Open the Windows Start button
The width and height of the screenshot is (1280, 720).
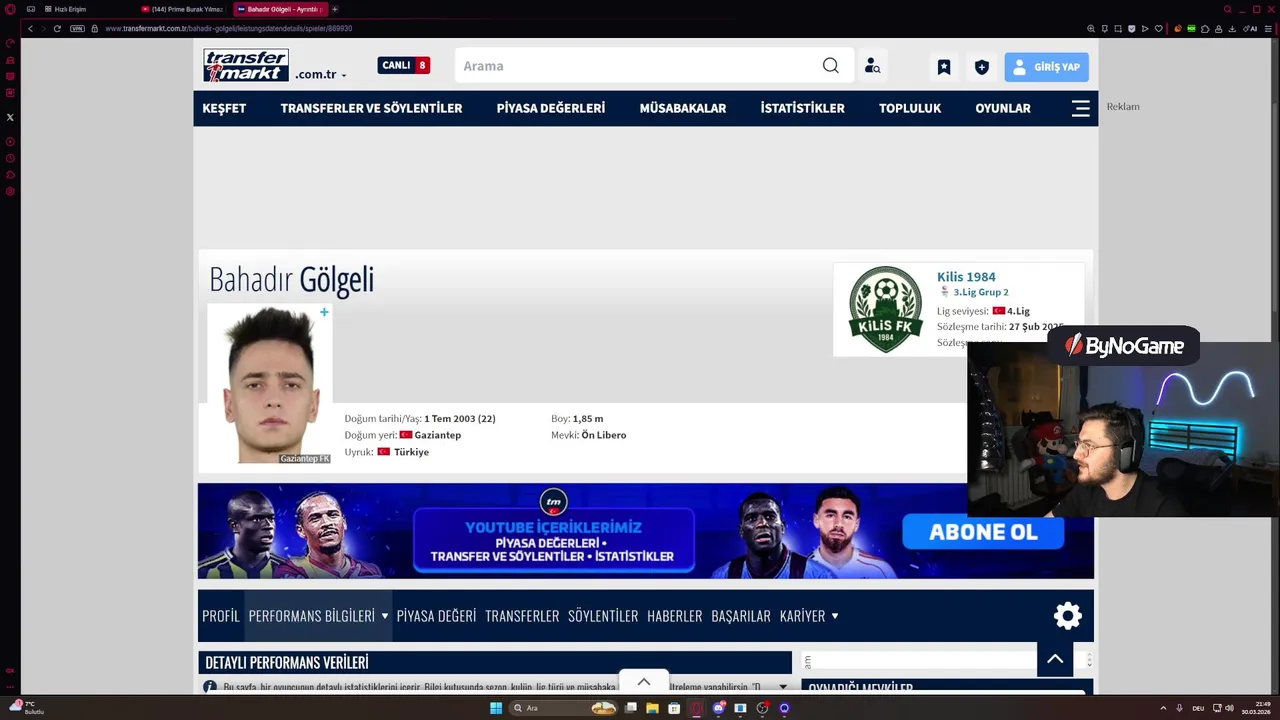tap(496, 708)
